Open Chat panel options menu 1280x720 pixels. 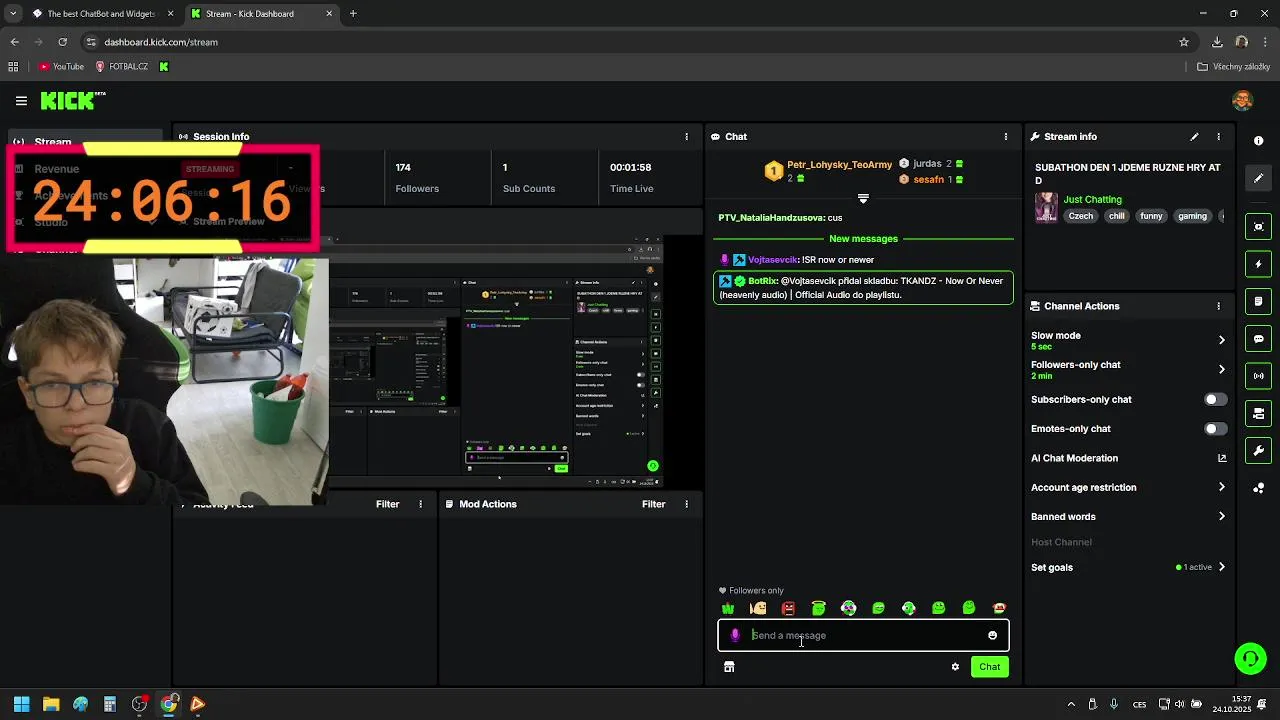pyautogui.click(x=1006, y=137)
